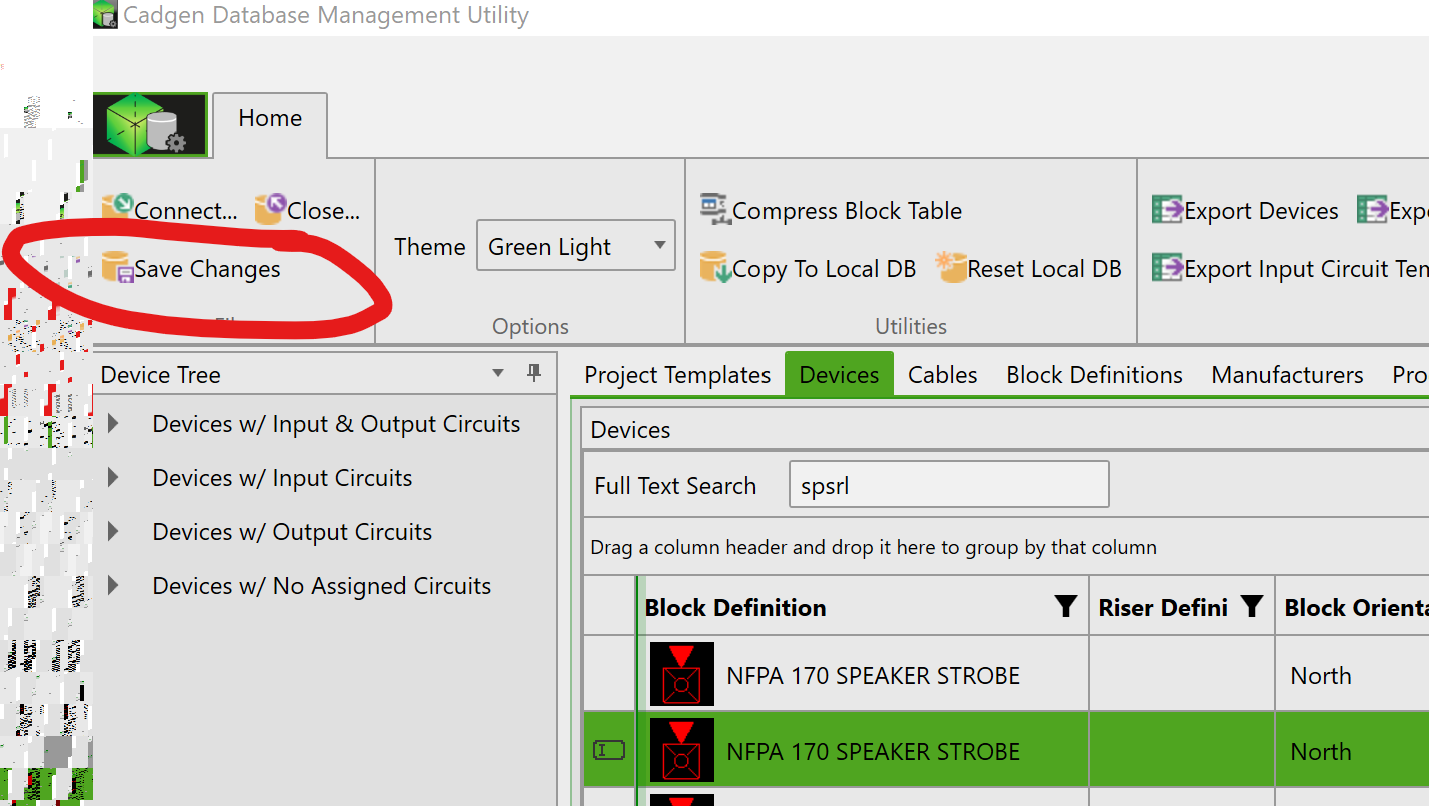Switch to the Manufacturers tab
The height and width of the screenshot is (806, 1429).
coord(1287,375)
